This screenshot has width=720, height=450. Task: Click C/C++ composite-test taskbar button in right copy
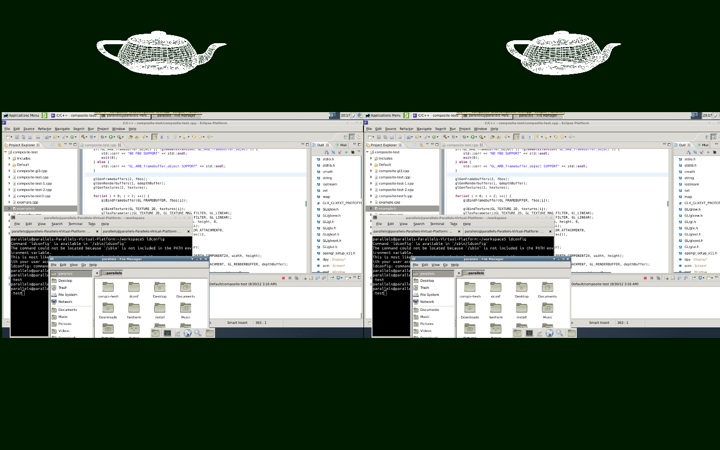435,116
